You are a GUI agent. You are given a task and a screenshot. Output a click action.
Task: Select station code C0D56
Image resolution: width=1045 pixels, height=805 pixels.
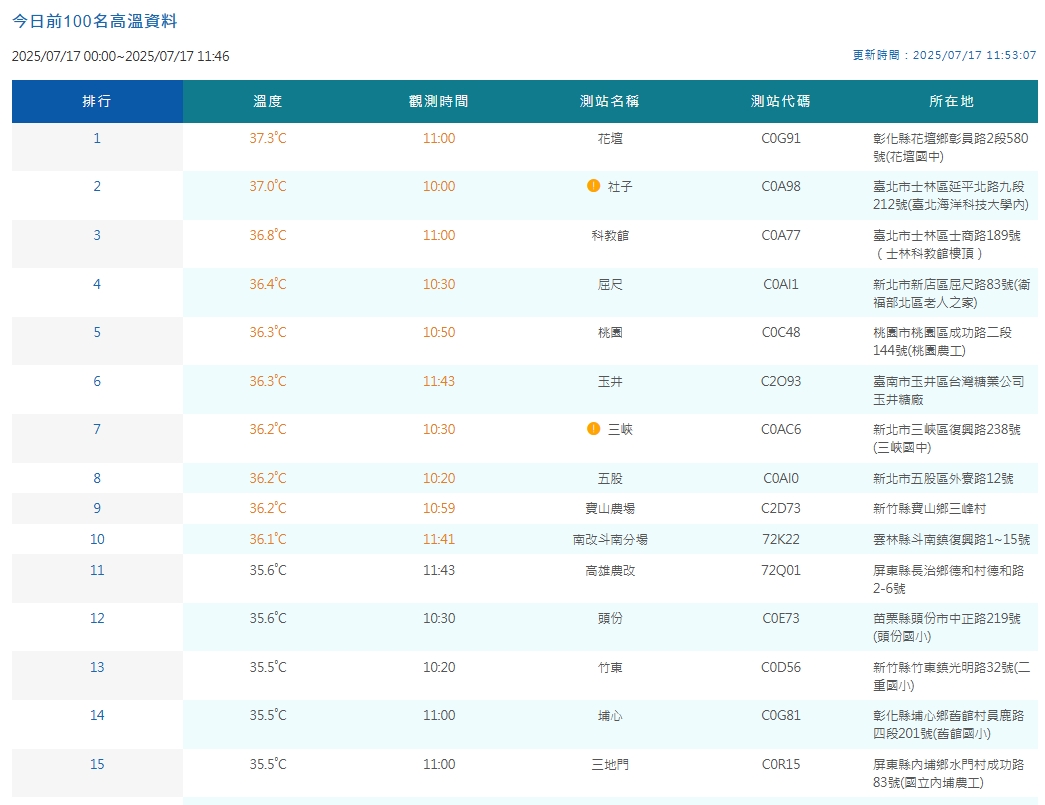pyautogui.click(x=780, y=668)
